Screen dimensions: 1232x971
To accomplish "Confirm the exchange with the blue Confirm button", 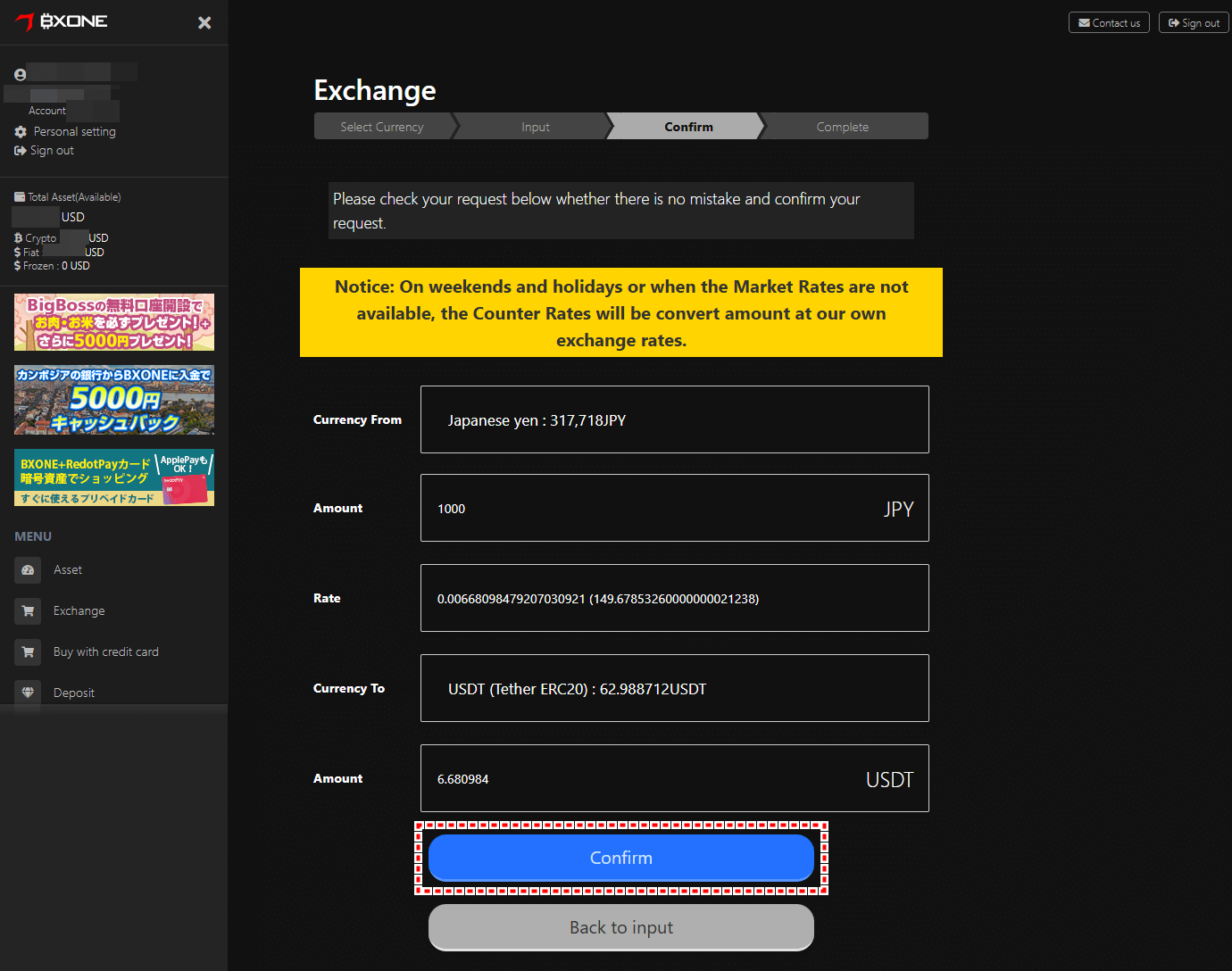I will [621, 858].
